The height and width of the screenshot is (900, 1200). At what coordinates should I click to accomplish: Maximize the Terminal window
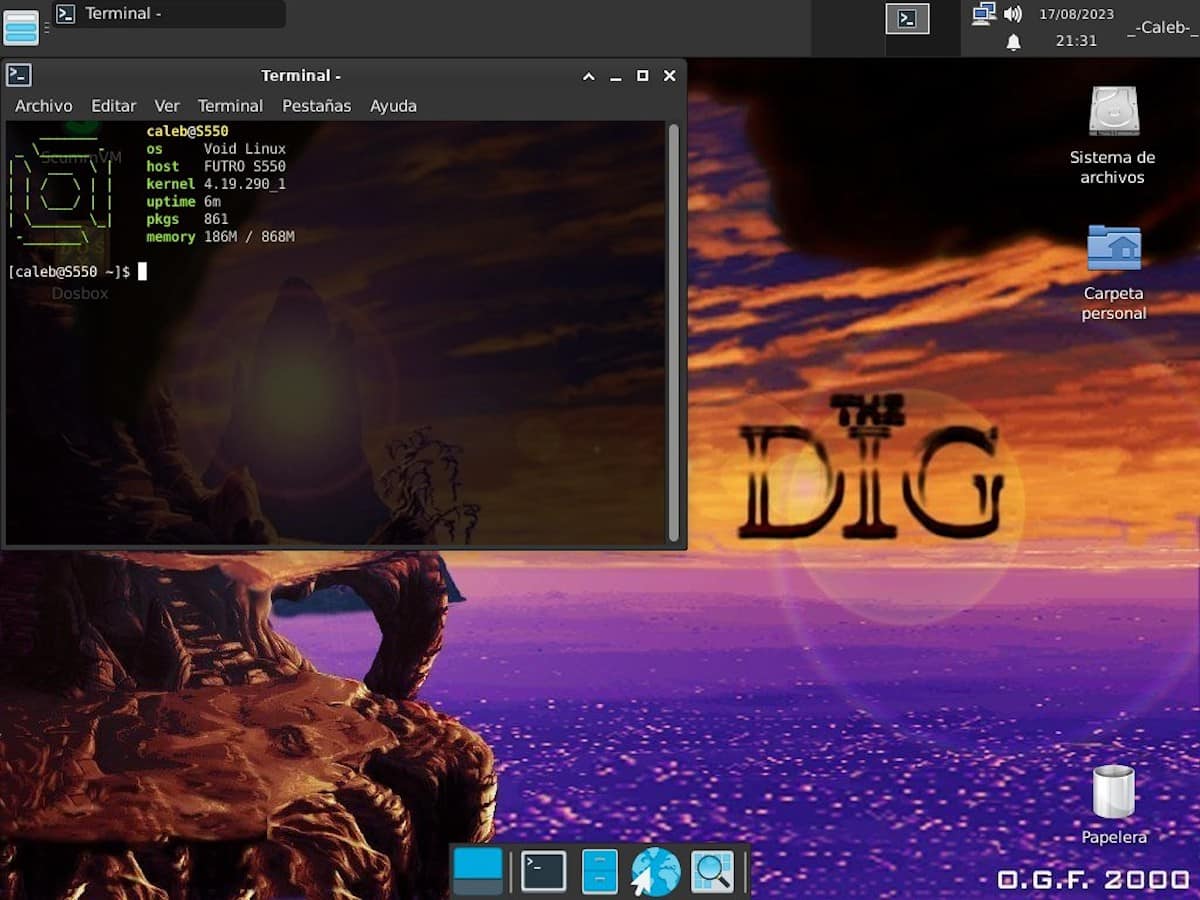pyautogui.click(x=643, y=76)
